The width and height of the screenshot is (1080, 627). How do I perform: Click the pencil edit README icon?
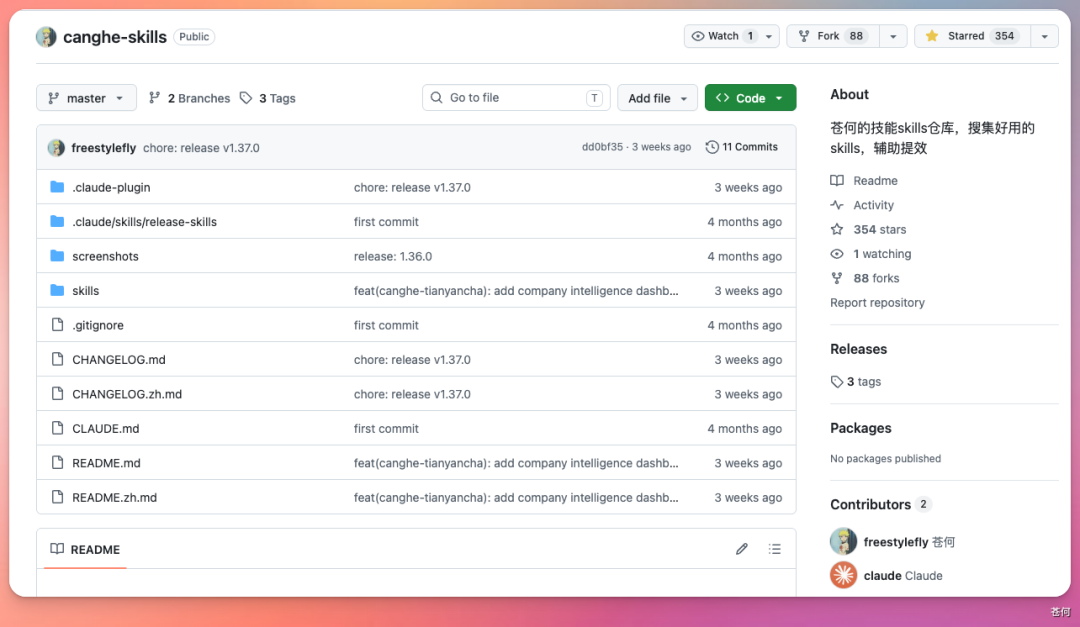coord(741,549)
